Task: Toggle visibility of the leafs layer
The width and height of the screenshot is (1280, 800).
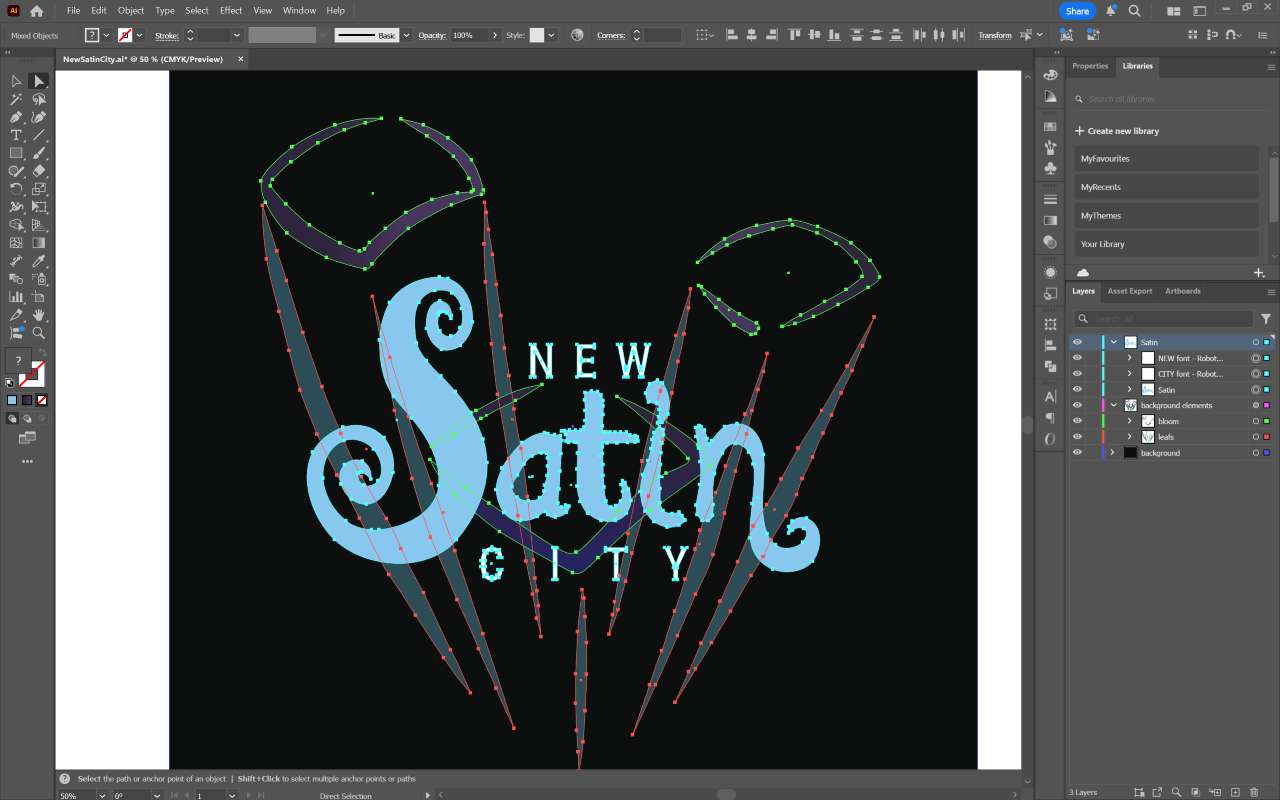Action: pyautogui.click(x=1077, y=437)
